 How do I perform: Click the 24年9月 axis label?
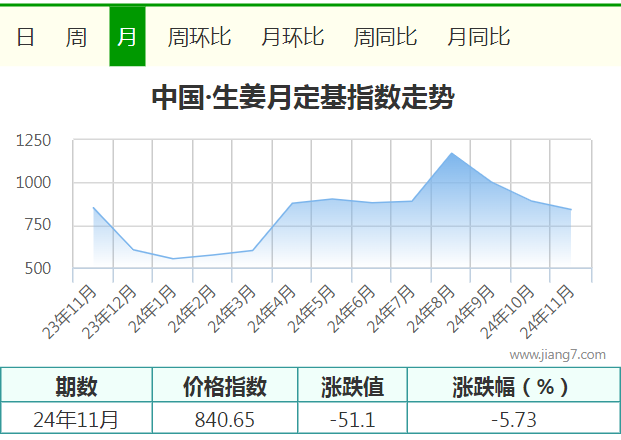pyautogui.click(x=471, y=309)
